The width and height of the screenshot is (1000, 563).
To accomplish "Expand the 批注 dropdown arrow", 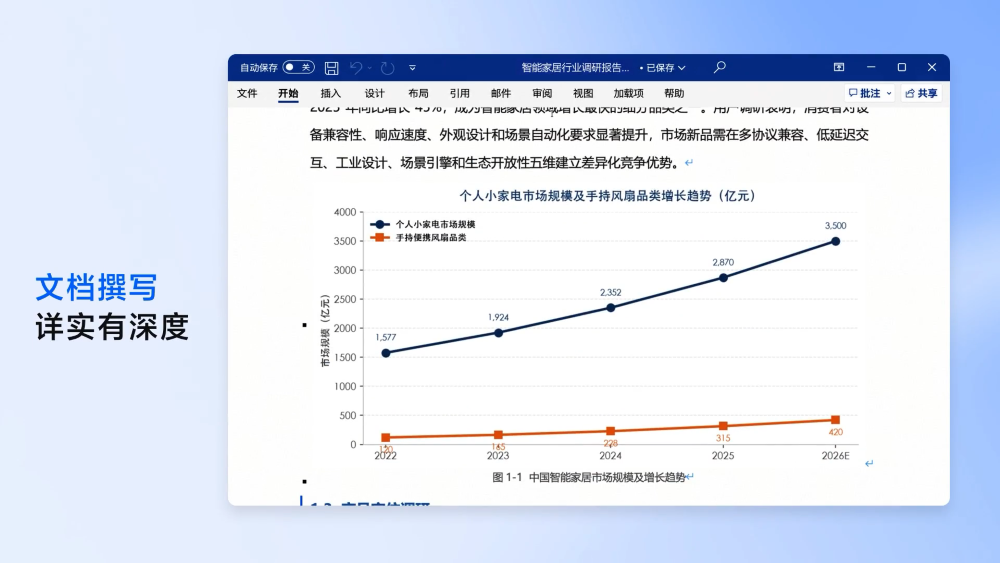I will pos(889,94).
